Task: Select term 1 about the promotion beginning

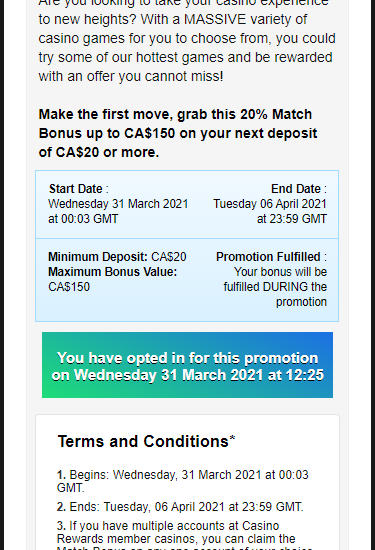Action: [x=182, y=481]
